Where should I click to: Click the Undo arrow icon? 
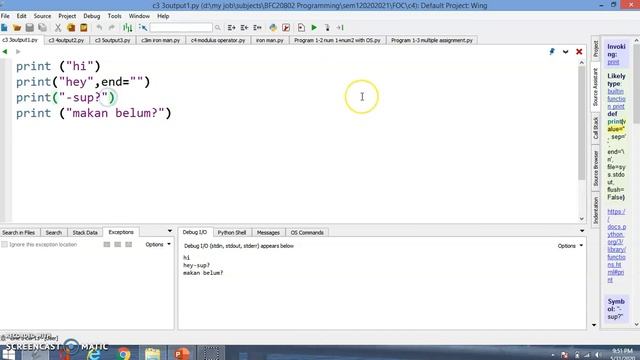[99, 27]
